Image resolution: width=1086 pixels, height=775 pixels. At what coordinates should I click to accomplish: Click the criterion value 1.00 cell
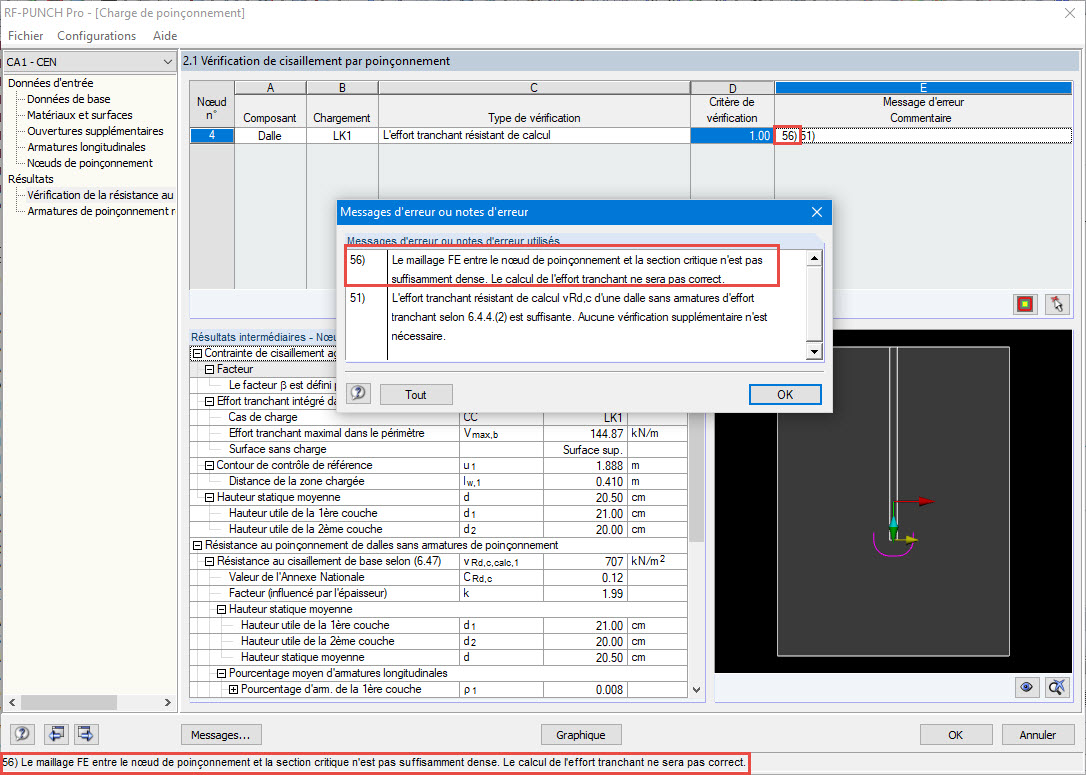click(x=732, y=136)
